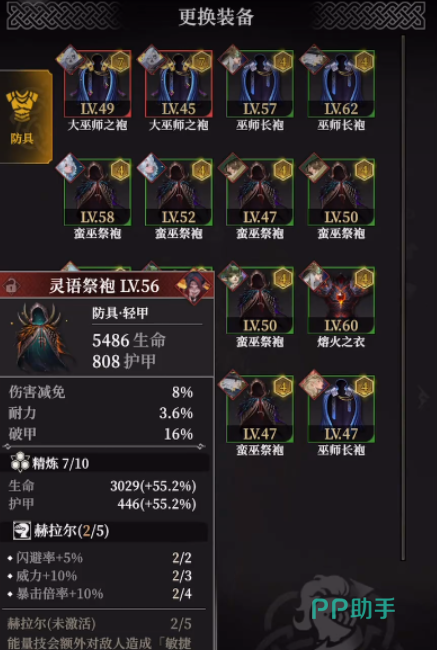Pick the LV.57 巫师长袍 item
The width and height of the screenshot is (437, 650).
(x=260, y=84)
